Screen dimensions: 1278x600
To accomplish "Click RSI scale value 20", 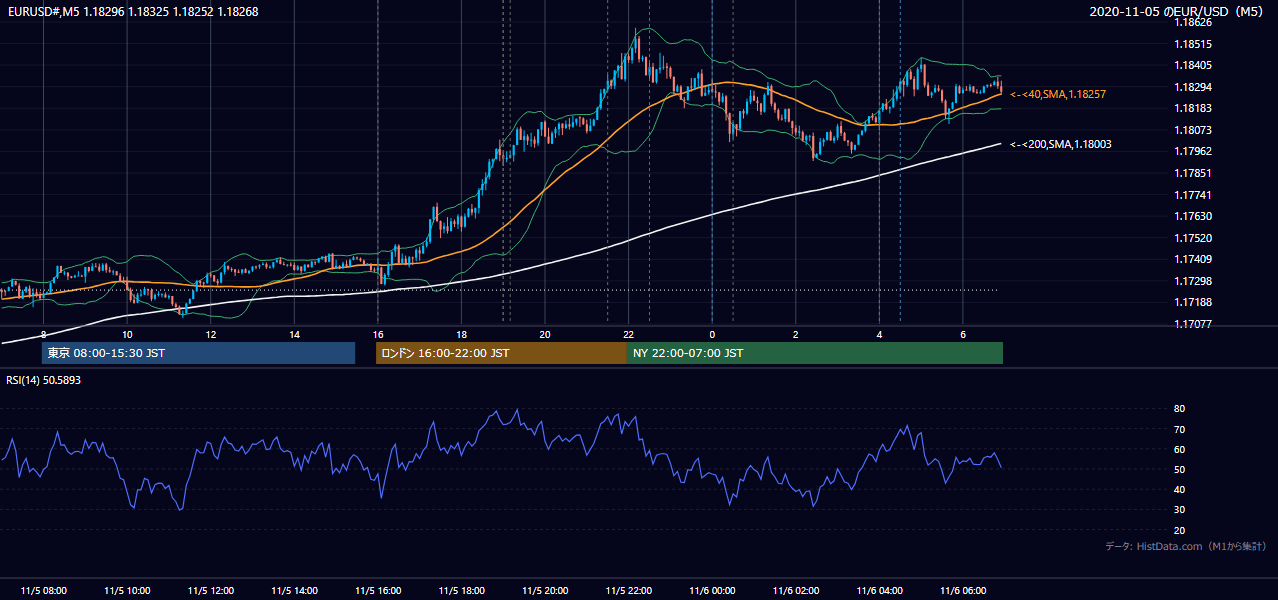I will click(1179, 530).
